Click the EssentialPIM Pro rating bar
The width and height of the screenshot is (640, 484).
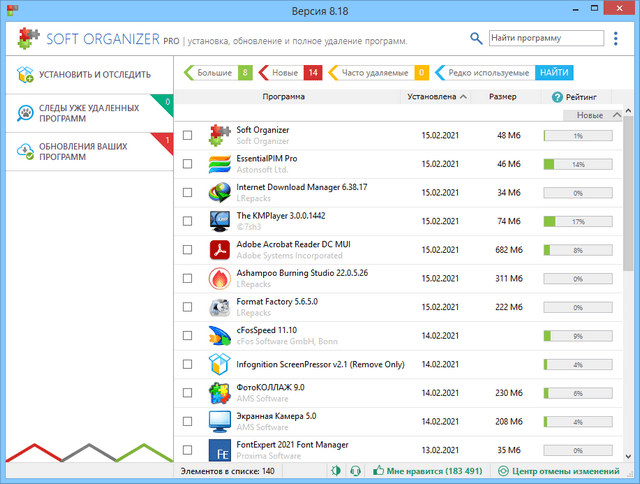[x=579, y=164]
